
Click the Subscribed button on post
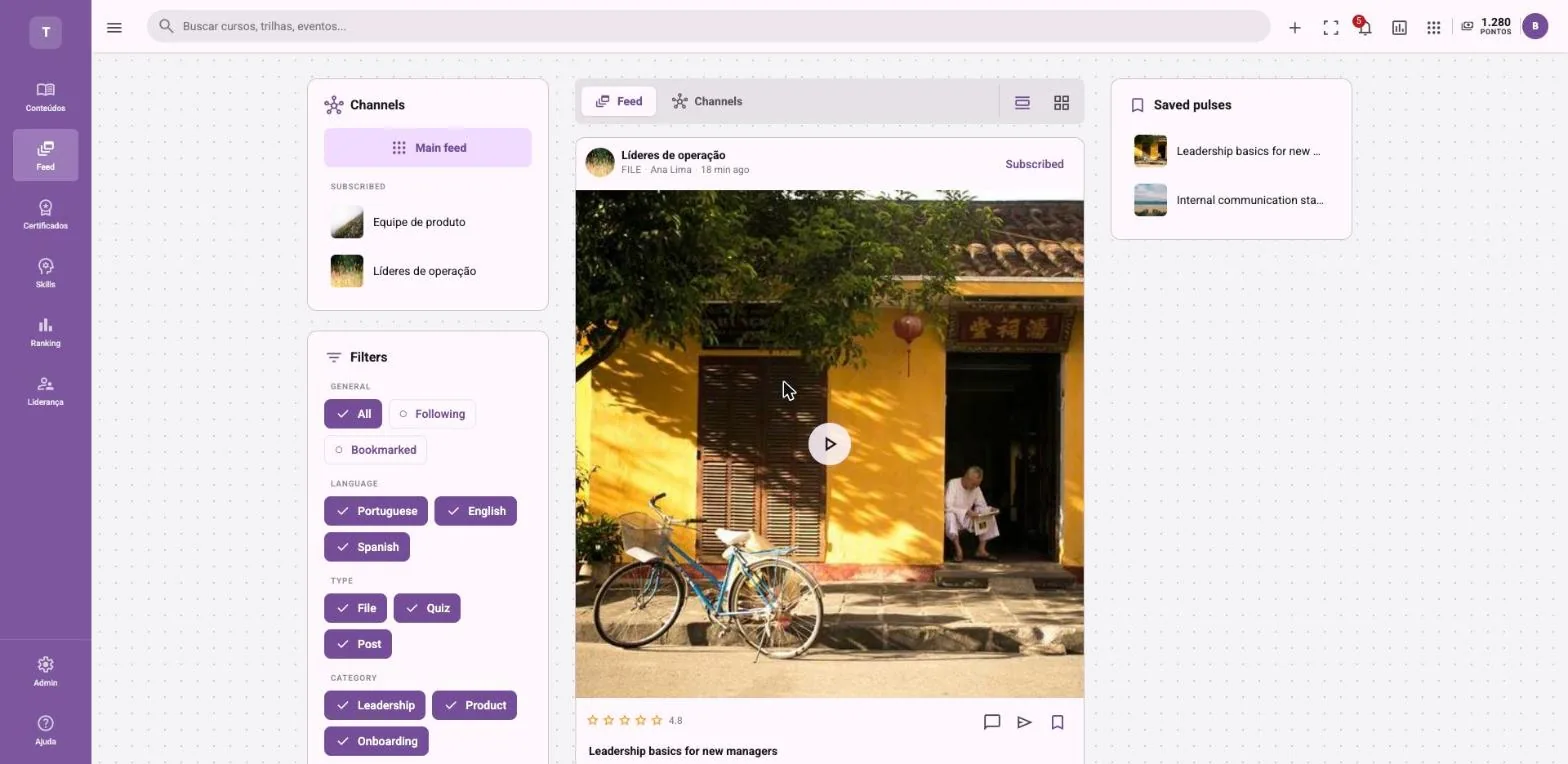point(1034,164)
